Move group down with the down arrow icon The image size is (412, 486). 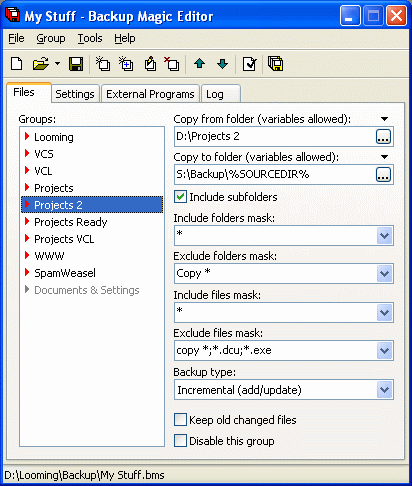[x=222, y=63]
